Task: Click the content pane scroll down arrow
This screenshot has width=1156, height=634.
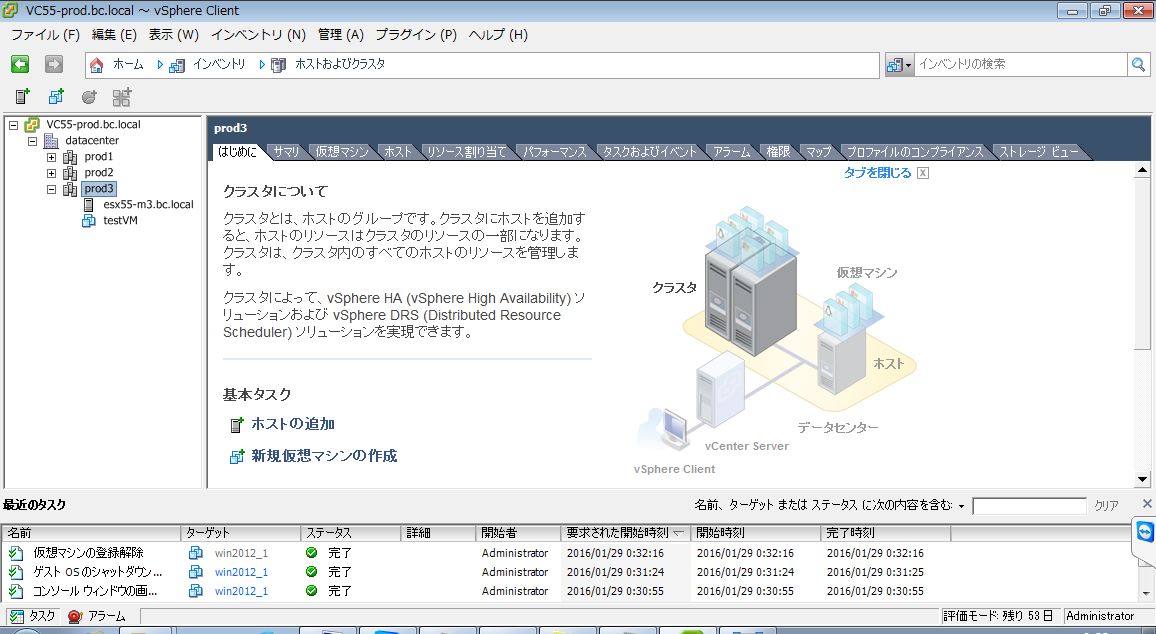Action: (1142, 479)
